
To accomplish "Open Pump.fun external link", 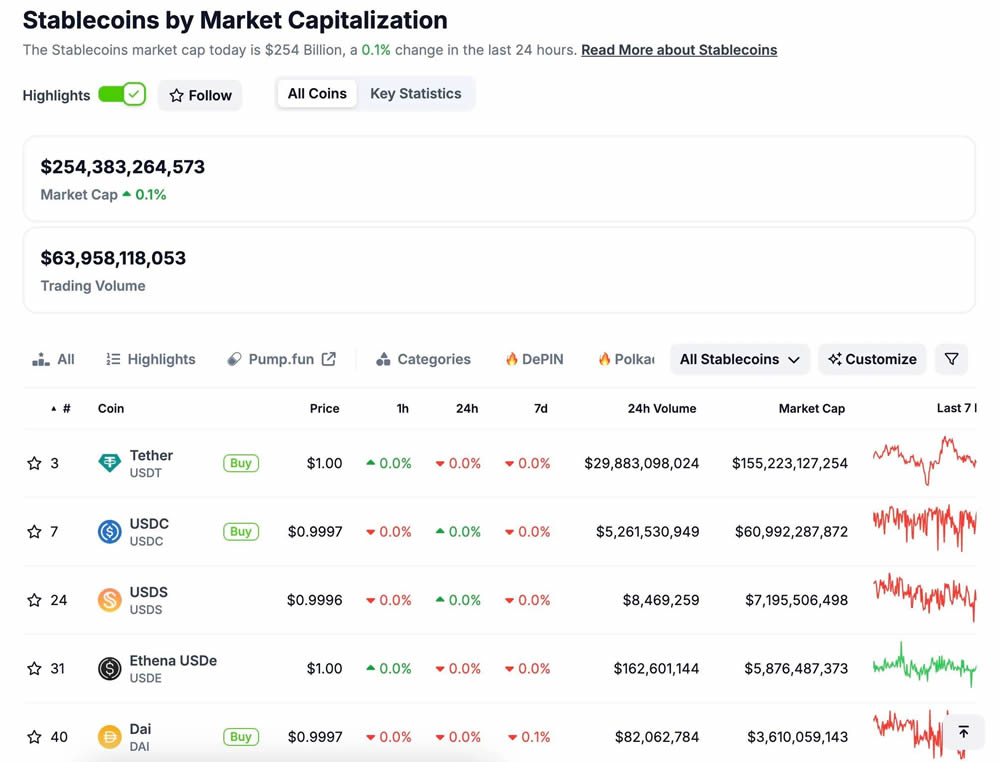I will (281, 359).
